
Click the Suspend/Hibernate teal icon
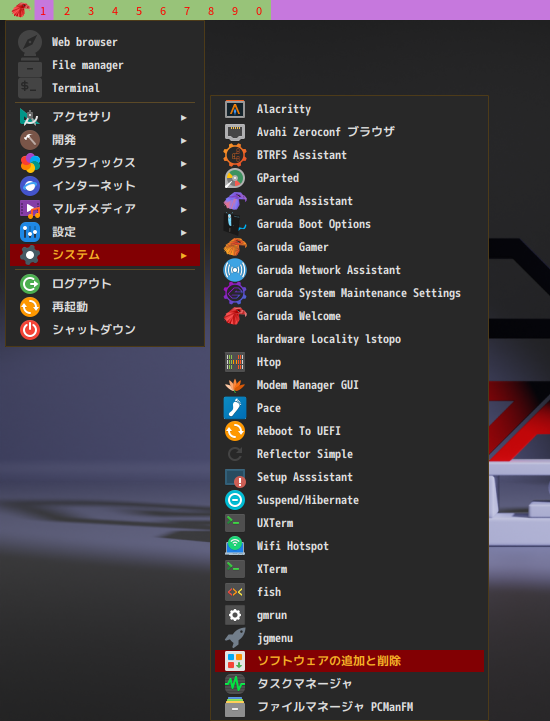click(x=235, y=500)
